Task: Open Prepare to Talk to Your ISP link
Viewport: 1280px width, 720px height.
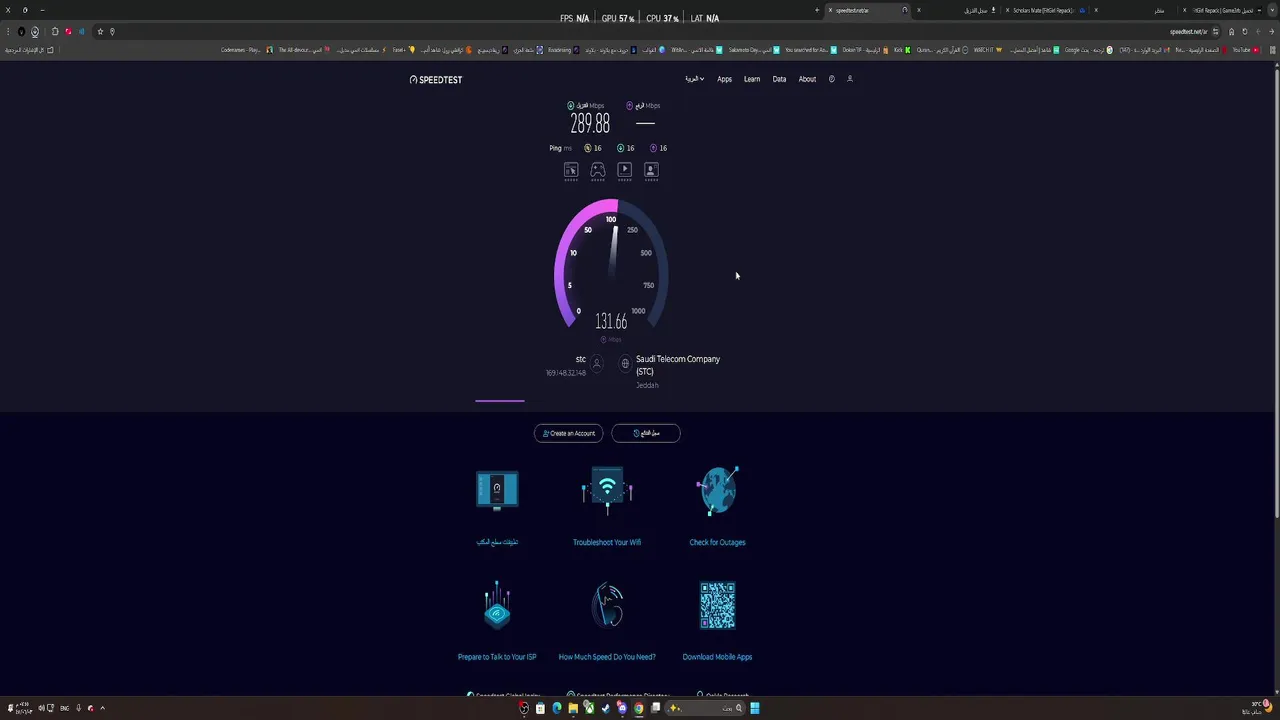Action: click(497, 657)
